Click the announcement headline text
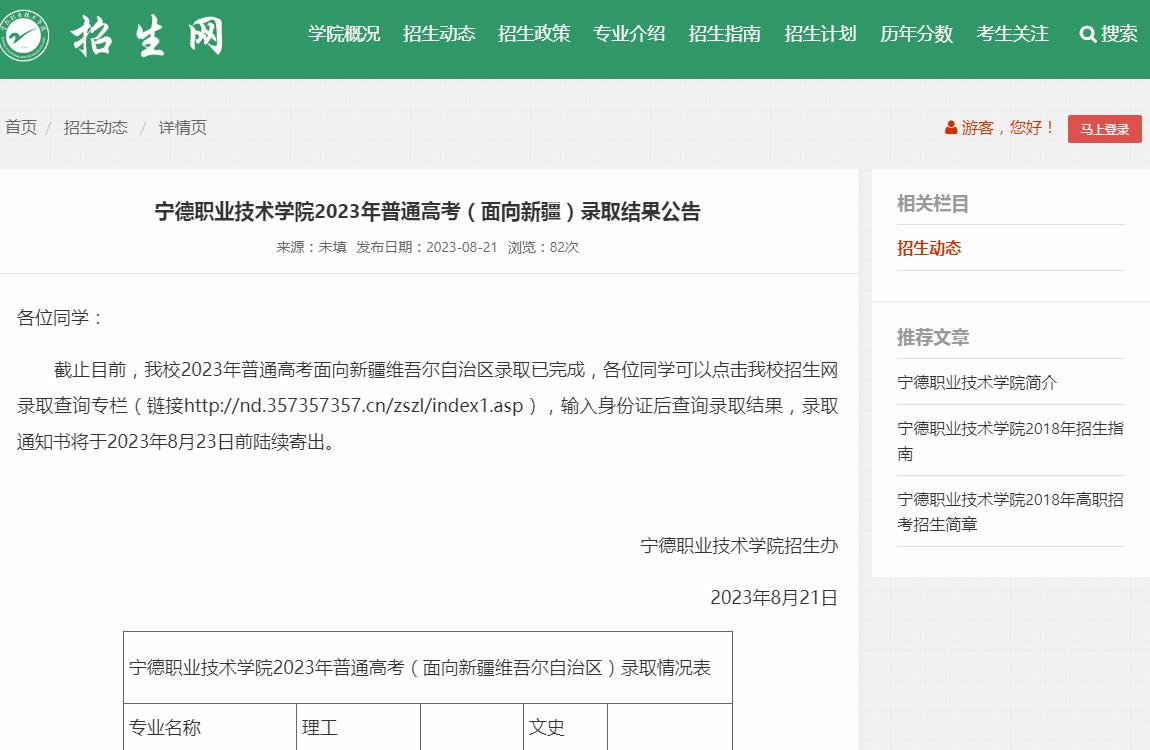 point(428,212)
